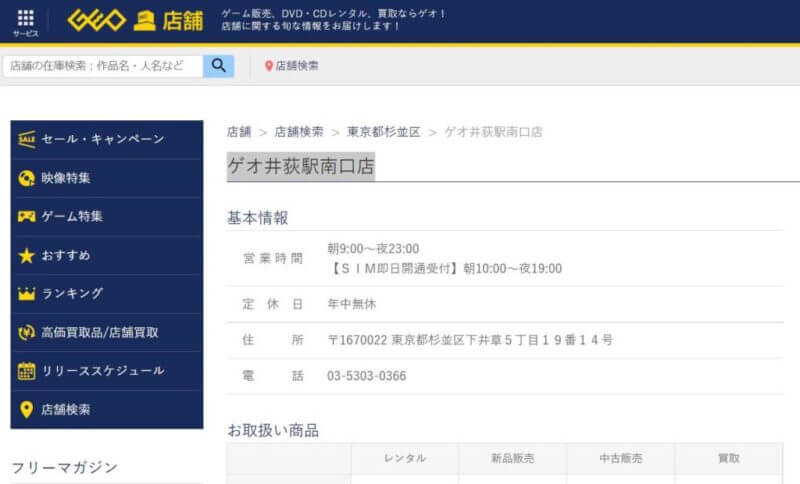This screenshot has width=800, height=484.
Task: Go to 店舗 breadcrumb link
Action: (x=239, y=132)
